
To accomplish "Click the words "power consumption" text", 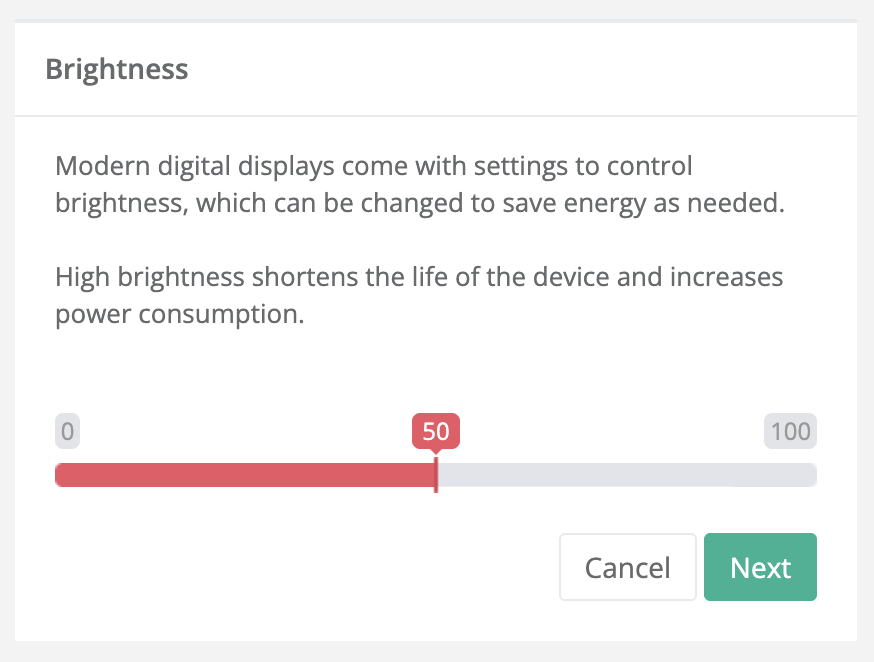I will [179, 315].
